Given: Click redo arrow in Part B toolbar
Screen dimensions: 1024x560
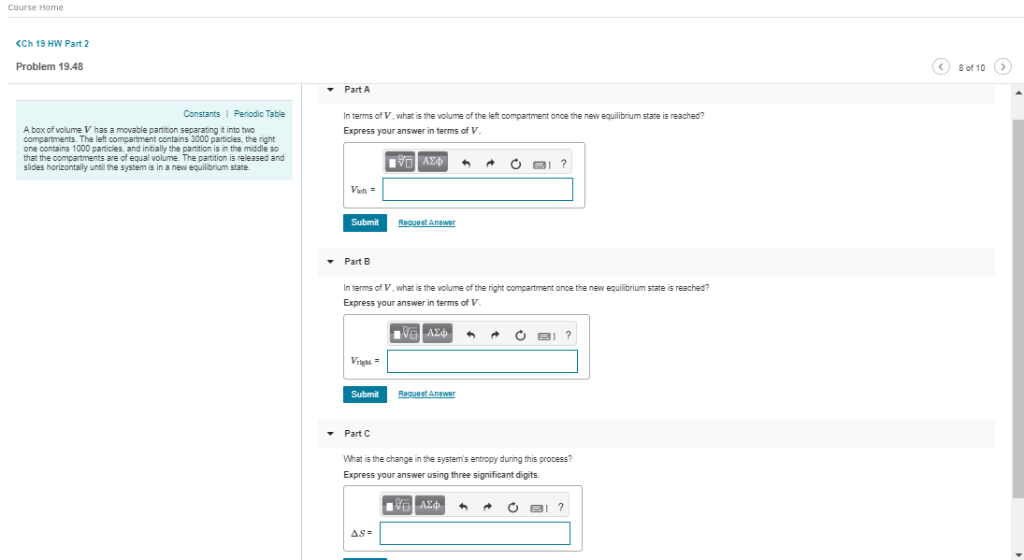Looking at the screenshot, I should [495, 335].
